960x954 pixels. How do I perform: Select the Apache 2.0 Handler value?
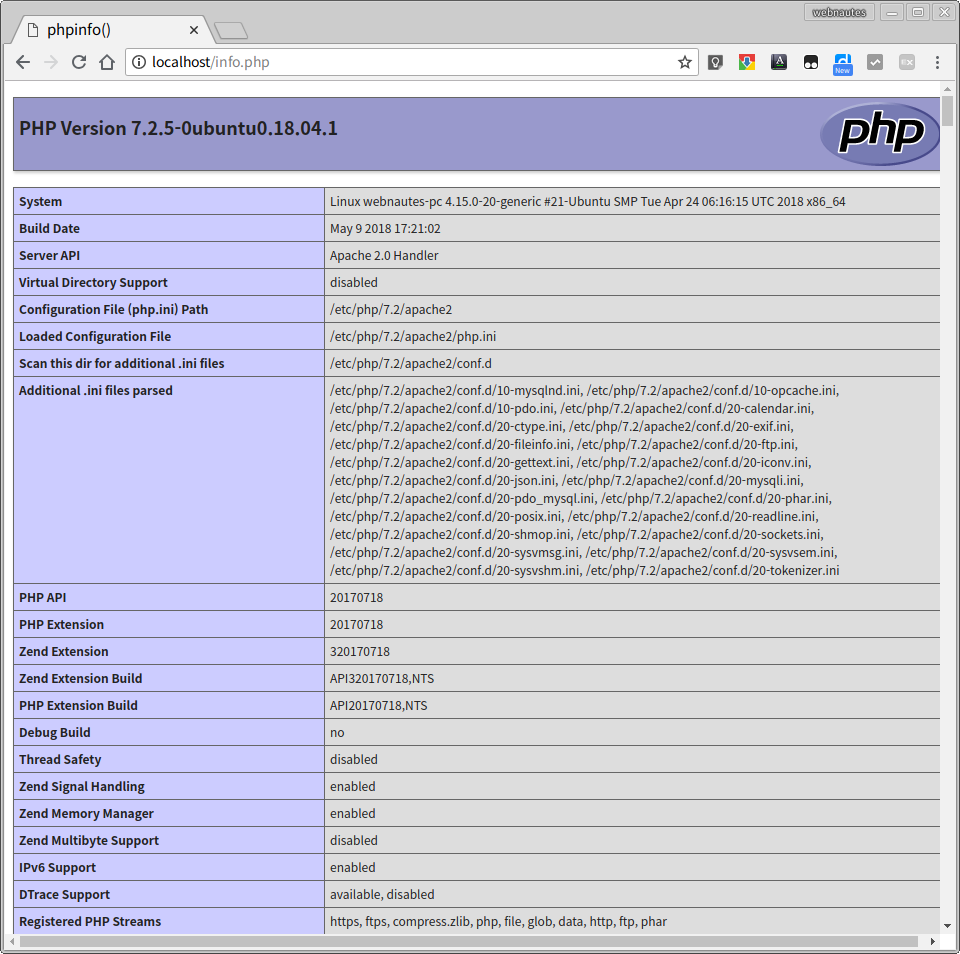(x=384, y=255)
